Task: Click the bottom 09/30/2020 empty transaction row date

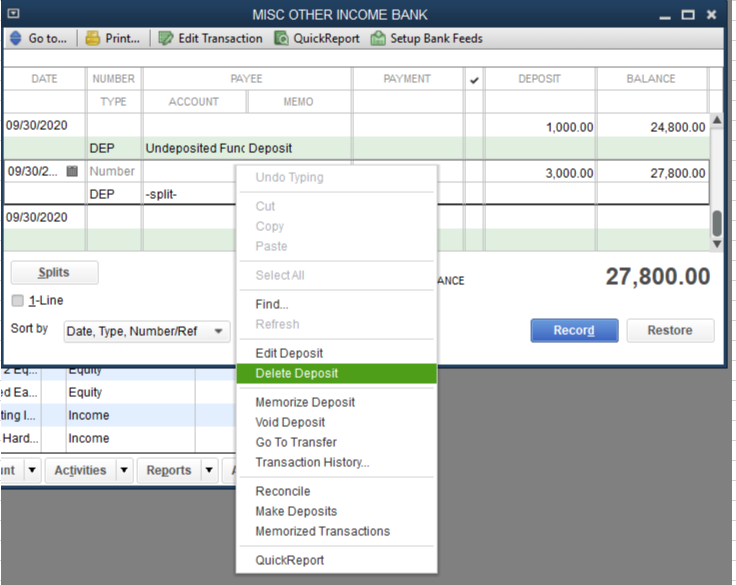Action: pos(37,217)
